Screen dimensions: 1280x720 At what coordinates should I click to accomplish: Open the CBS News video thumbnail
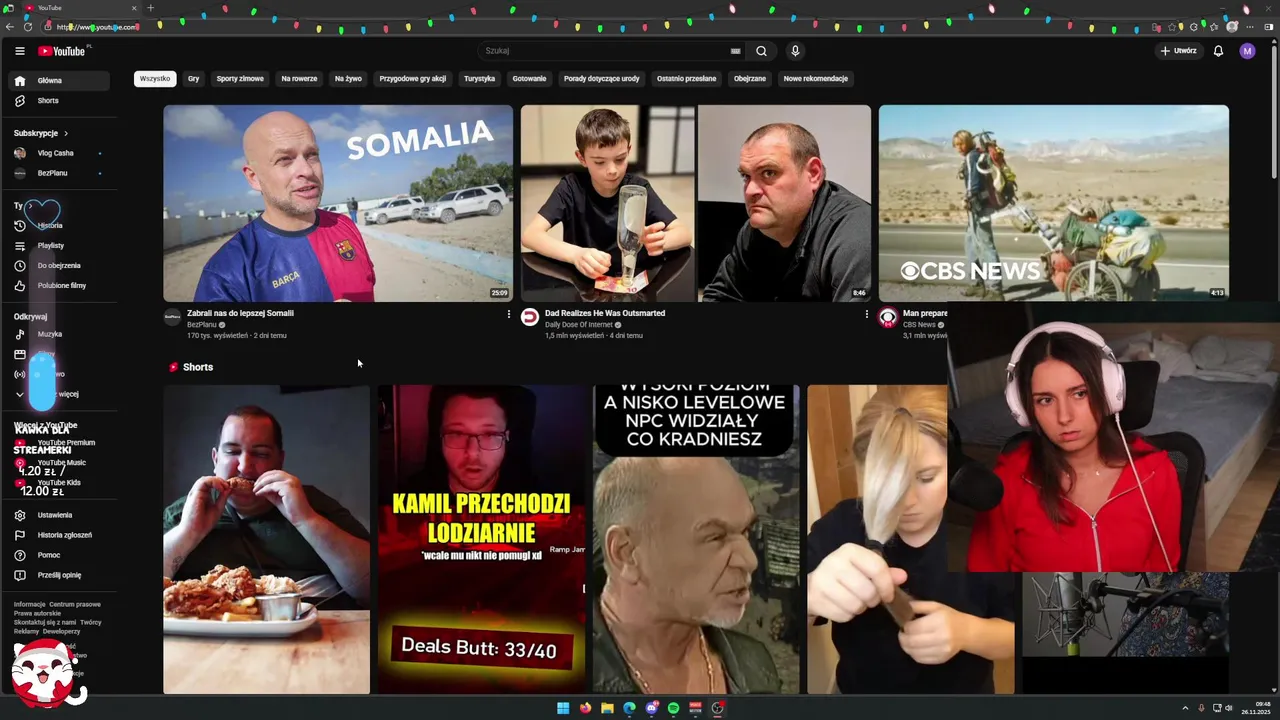[1054, 203]
